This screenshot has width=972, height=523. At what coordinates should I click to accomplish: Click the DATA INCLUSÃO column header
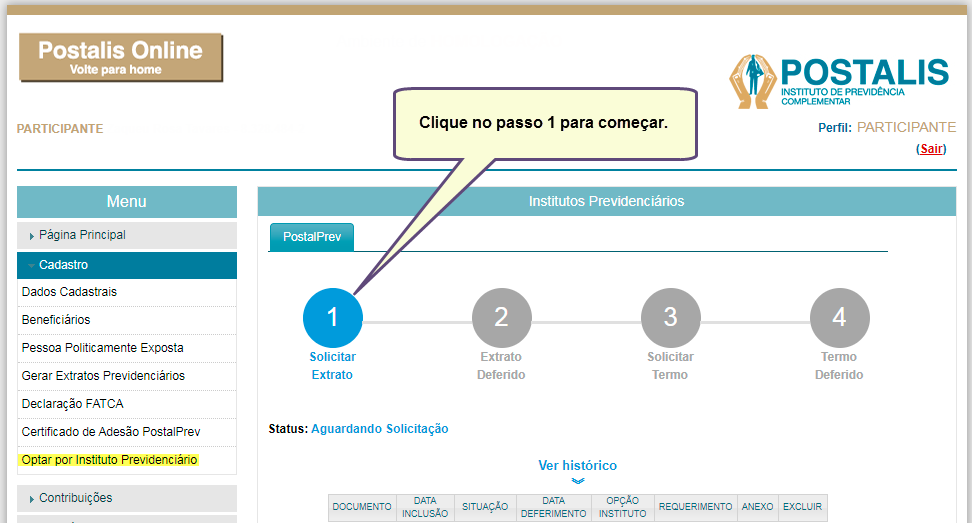pos(425,507)
